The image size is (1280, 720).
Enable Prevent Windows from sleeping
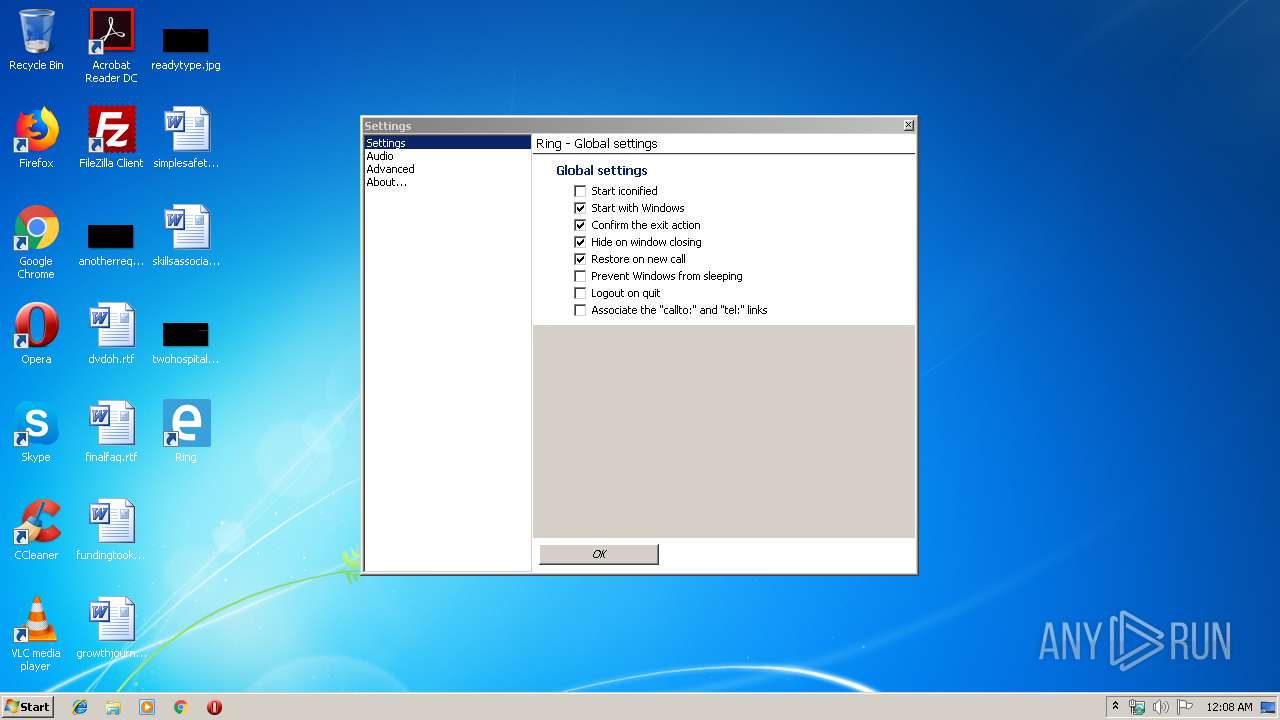pos(580,276)
